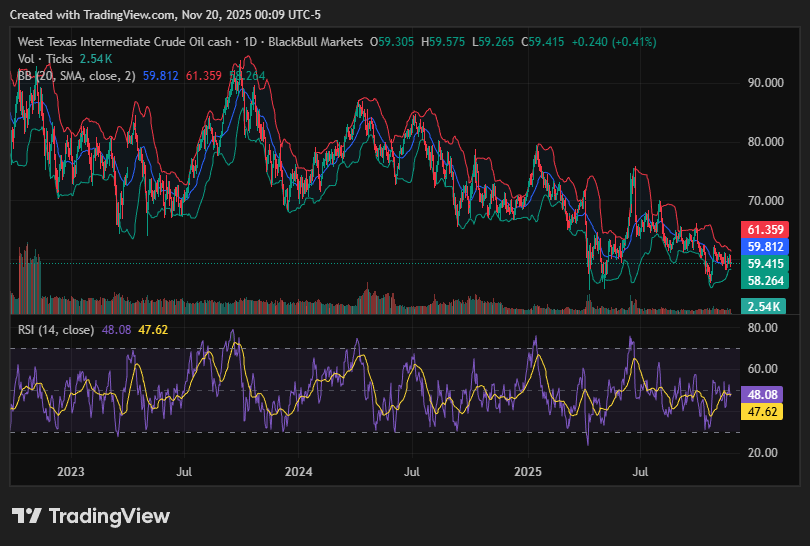
Task: Click the 2023 label on the time axis
Action: 70,469
